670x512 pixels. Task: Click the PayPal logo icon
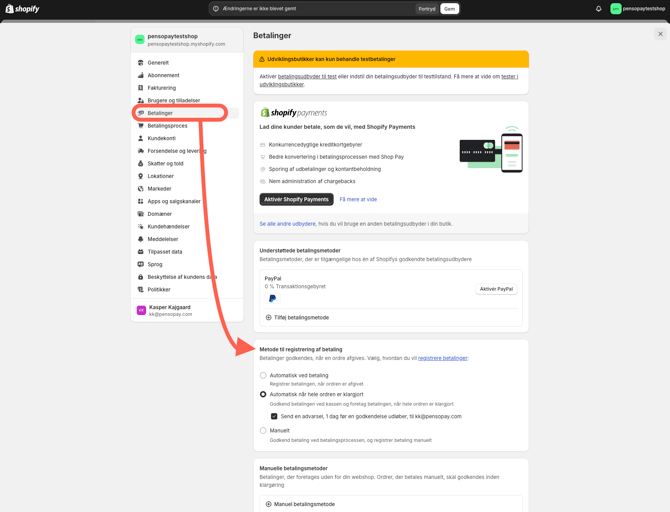pos(273,298)
